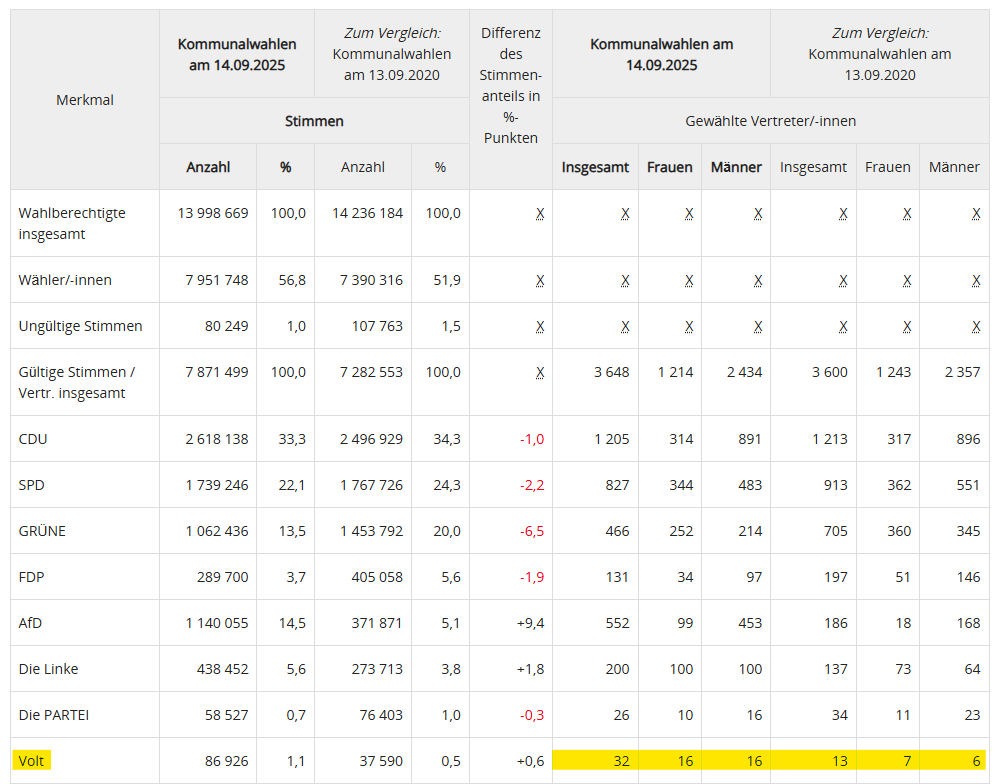996x784 pixels.
Task: Select the SPD vote count 1 739 246
Action: click(x=217, y=485)
